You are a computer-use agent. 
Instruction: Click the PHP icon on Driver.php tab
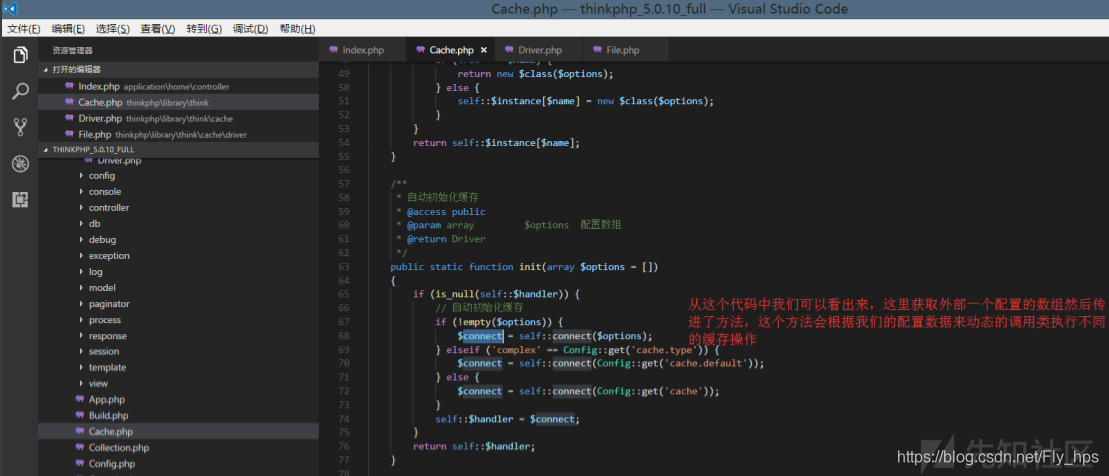pyautogui.click(x=509, y=50)
